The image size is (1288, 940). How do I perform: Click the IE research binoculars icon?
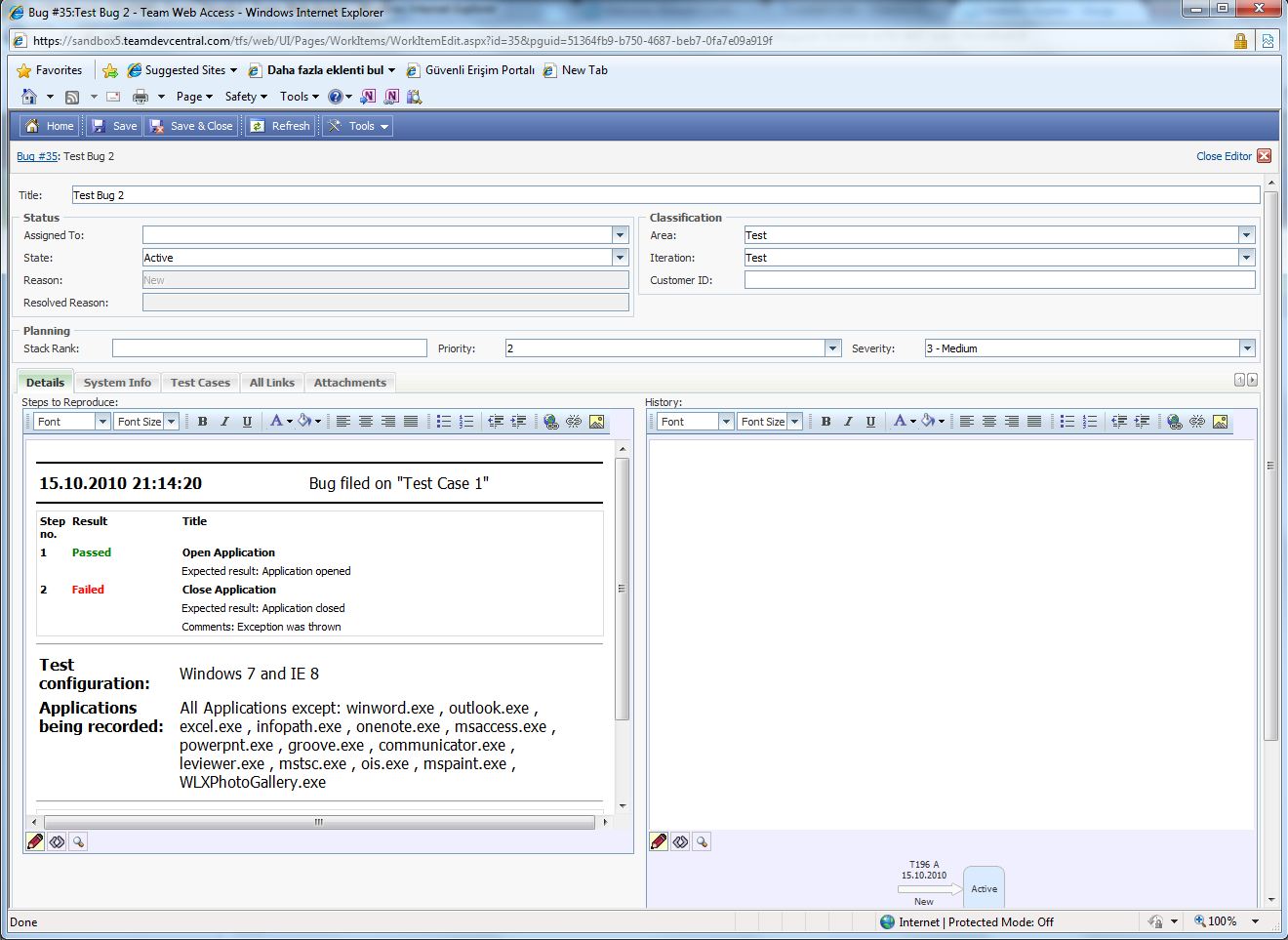point(414,97)
